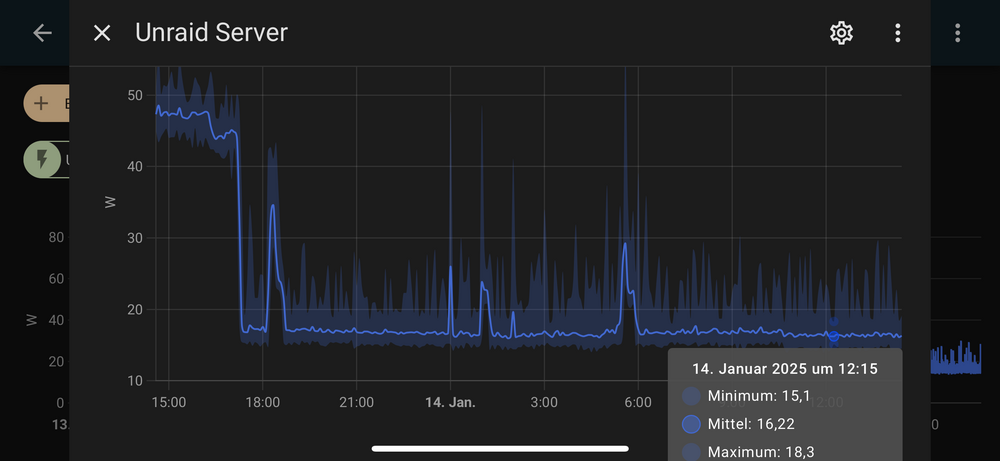Click the "Maximum: 18,3" value
The height and width of the screenshot is (461, 1000).
761,452
